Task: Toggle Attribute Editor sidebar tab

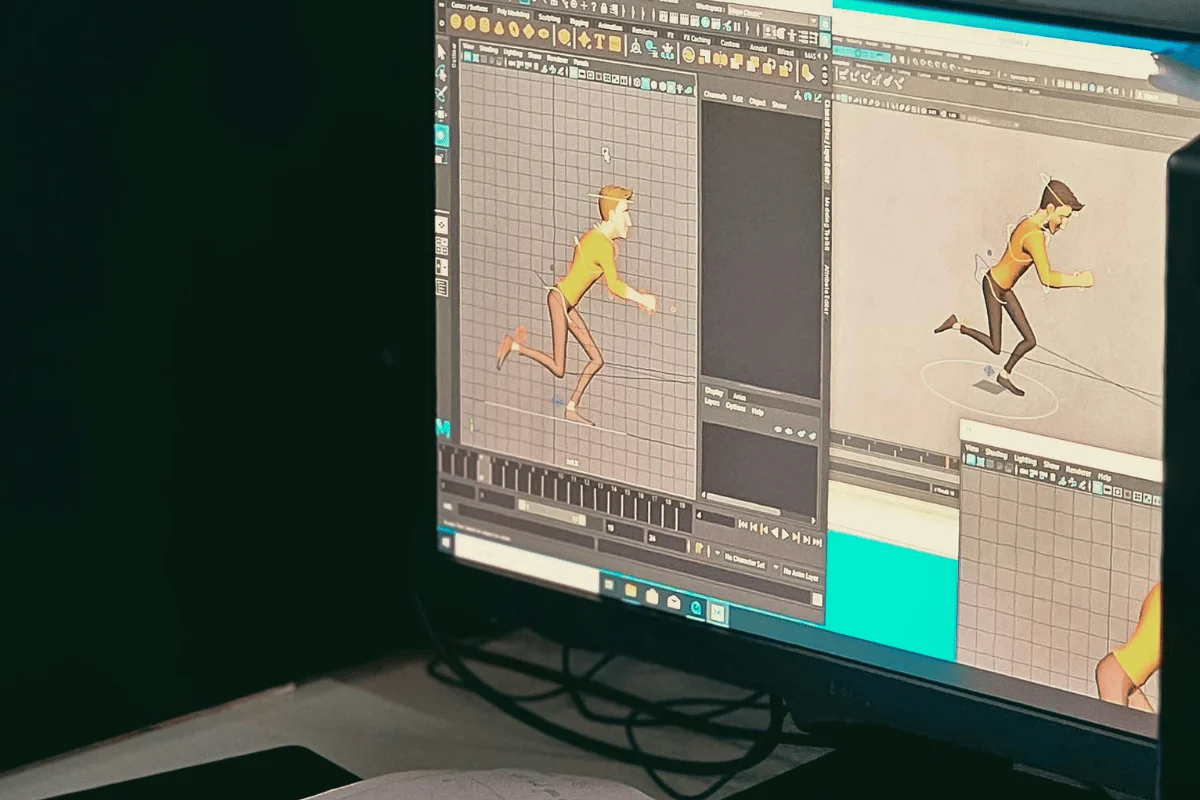Action: coord(827,289)
